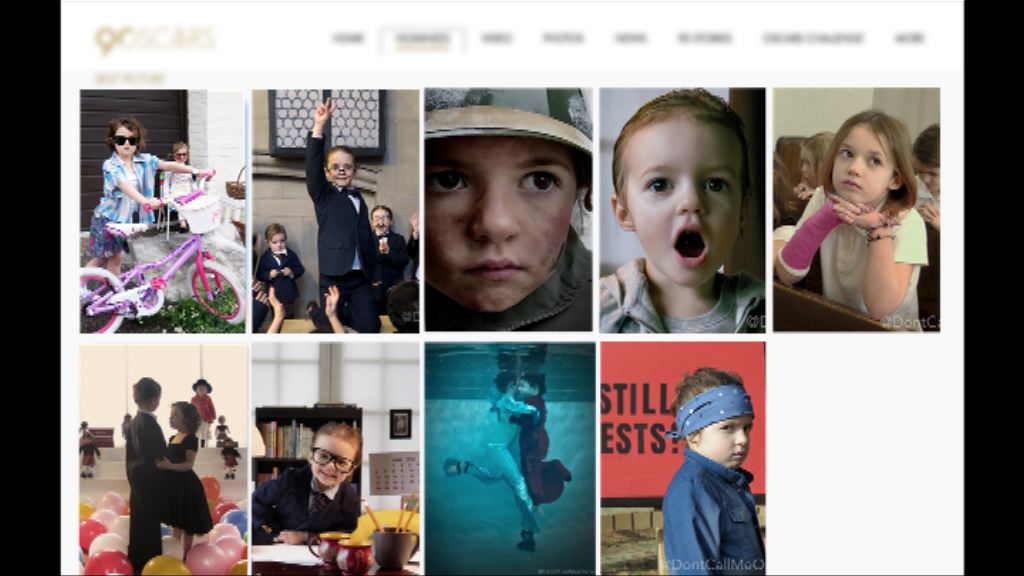Expand the More menu
Viewport: 1024px width, 576px height.
(x=908, y=39)
